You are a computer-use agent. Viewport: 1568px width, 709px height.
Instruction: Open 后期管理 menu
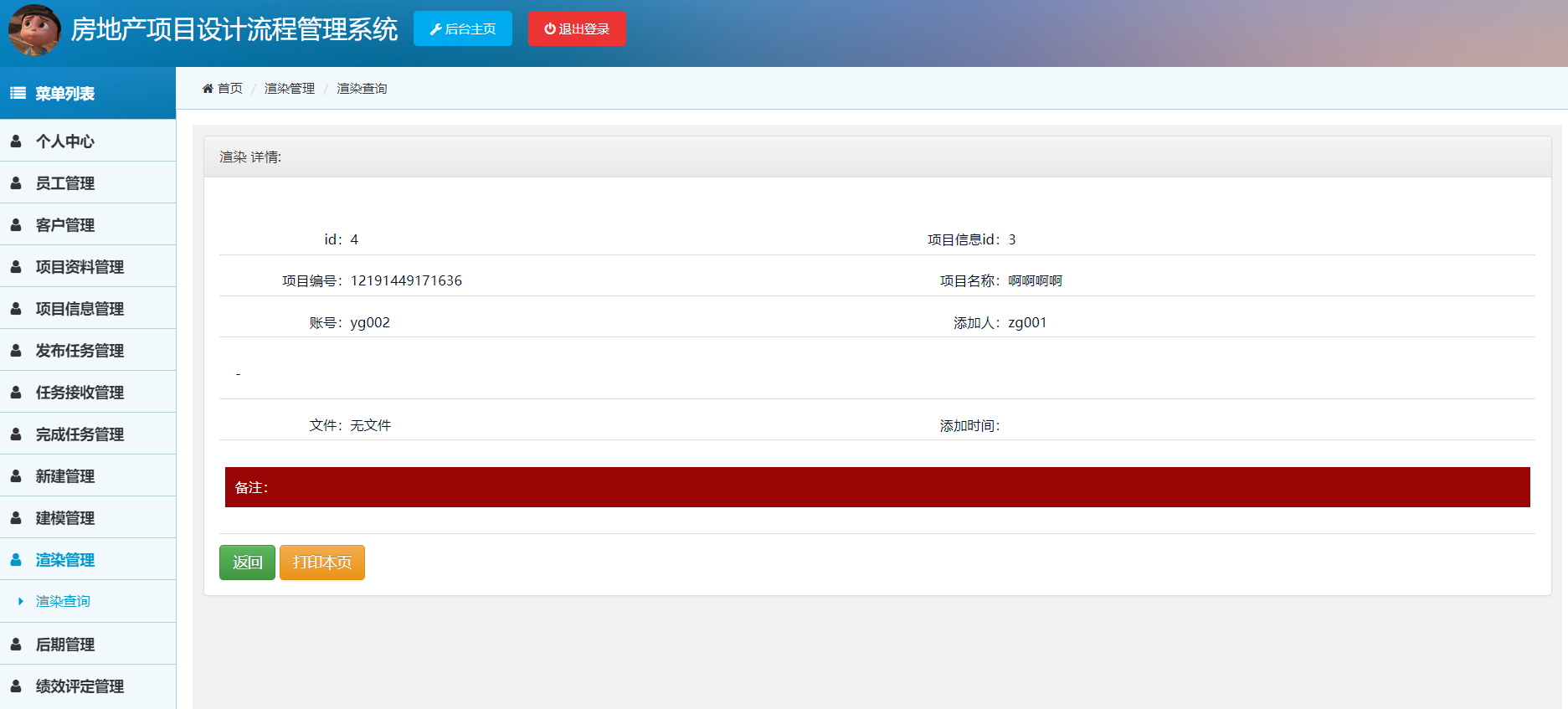pos(88,644)
